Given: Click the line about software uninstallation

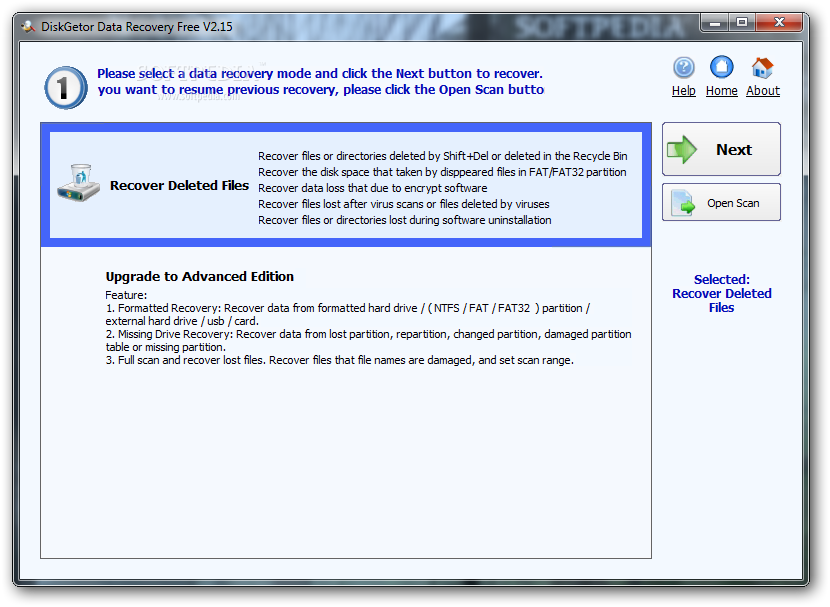Looking at the screenshot, I should point(405,220).
